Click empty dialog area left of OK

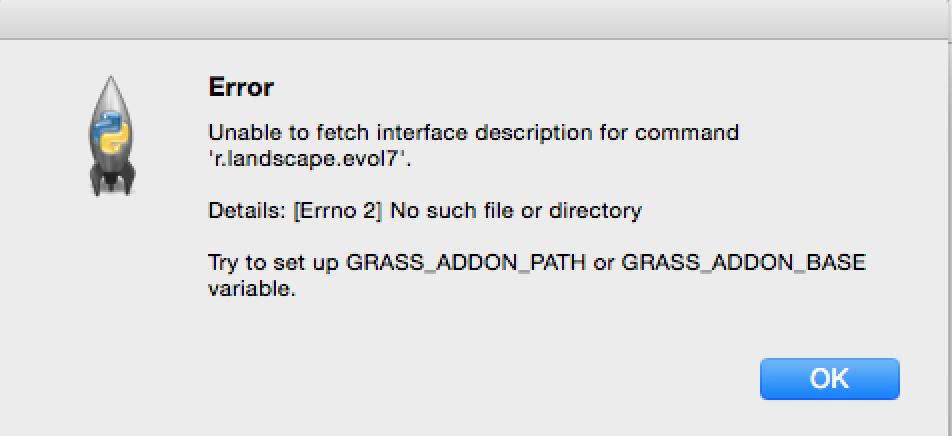tap(486, 379)
